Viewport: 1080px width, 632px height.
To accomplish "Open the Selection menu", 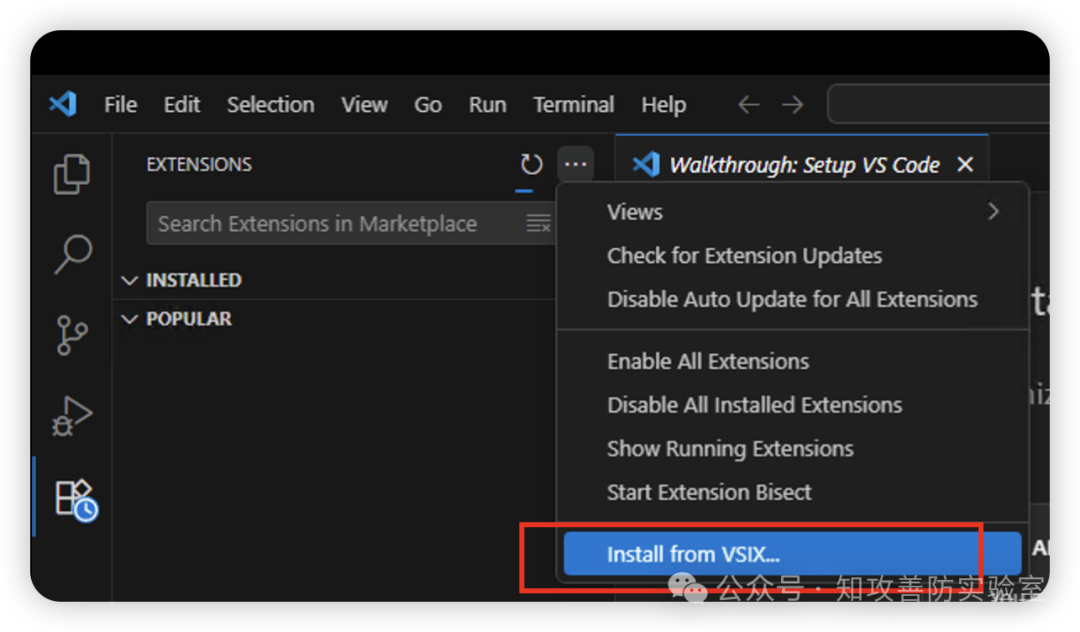I will pyautogui.click(x=271, y=105).
